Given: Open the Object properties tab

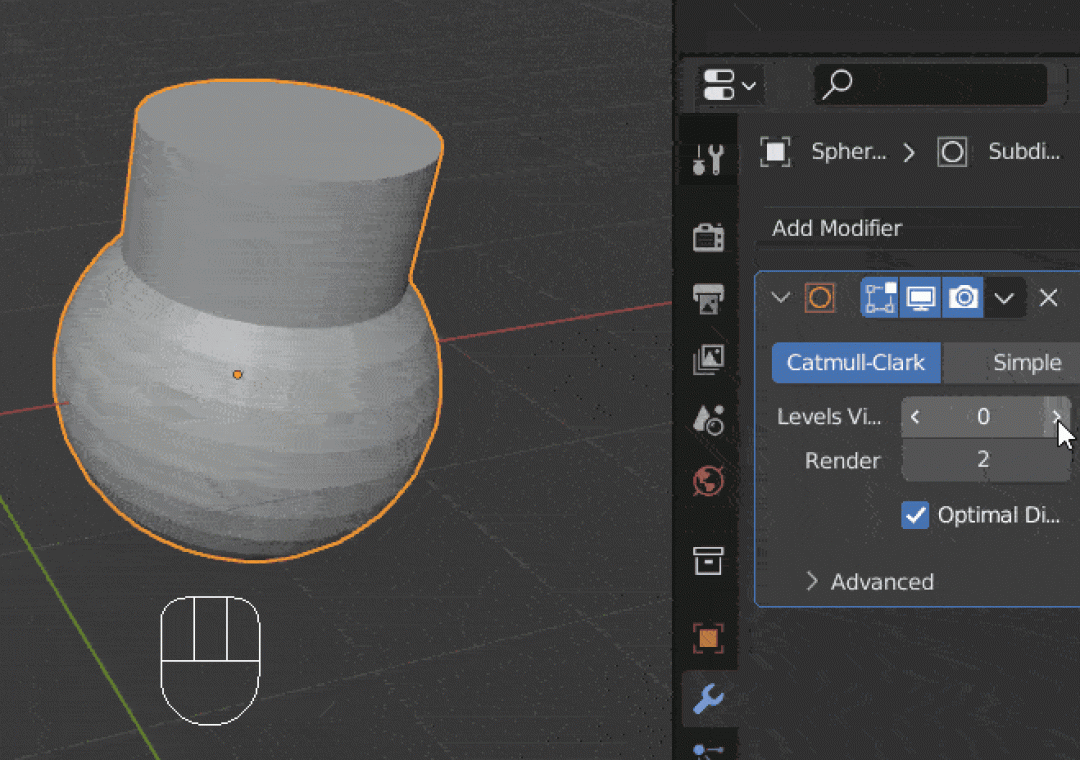Looking at the screenshot, I should tap(708, 637).
